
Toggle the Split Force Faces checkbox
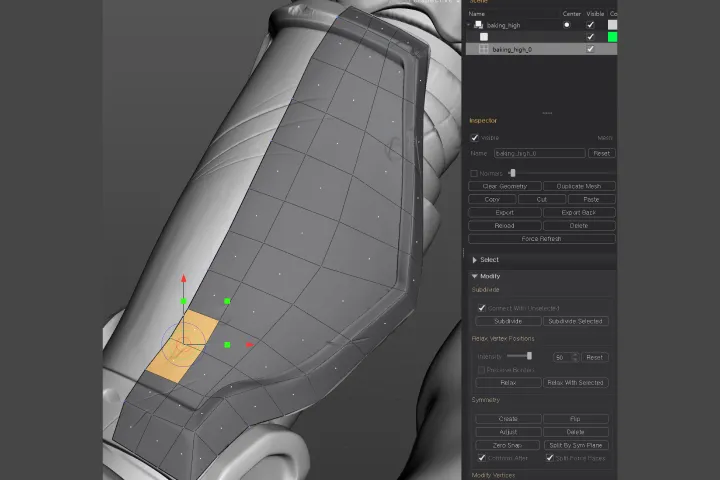click(549, 458)
